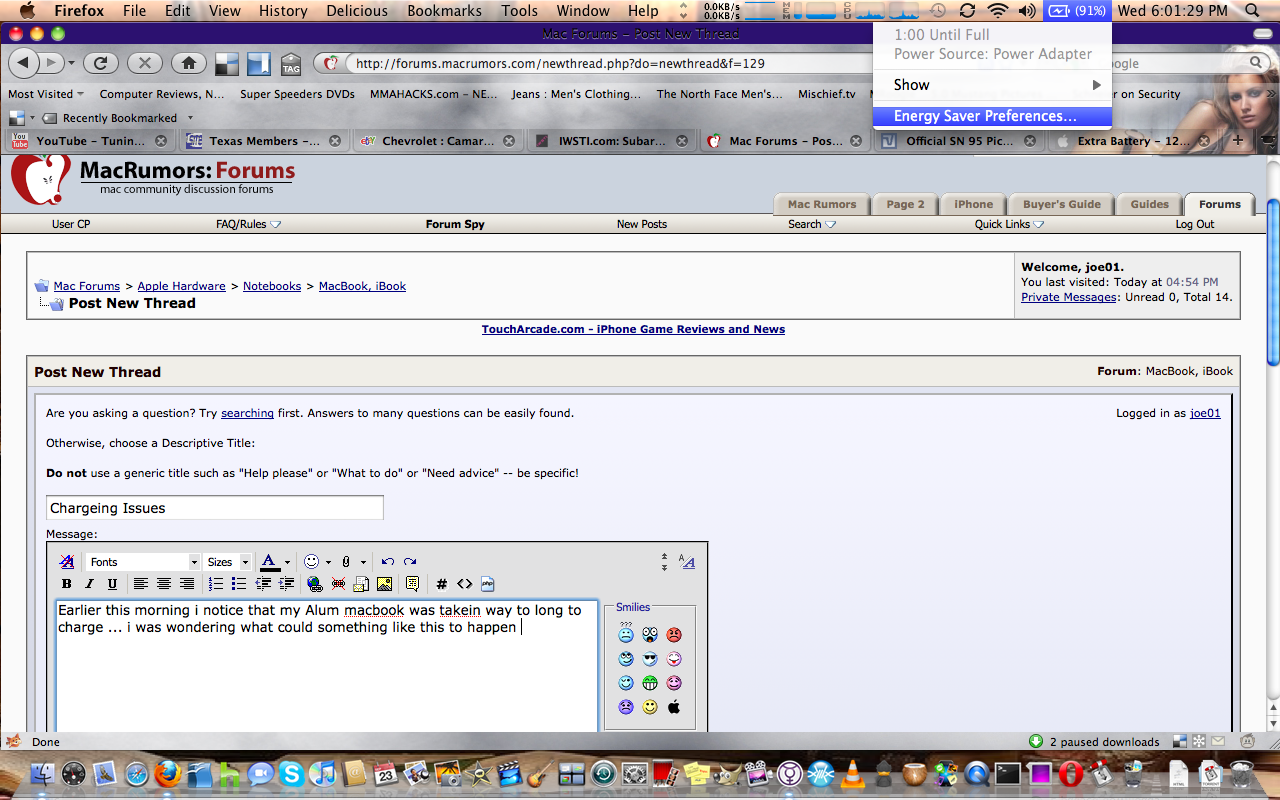Open Finder from the Dock
1280x800 pixels.
43,774
